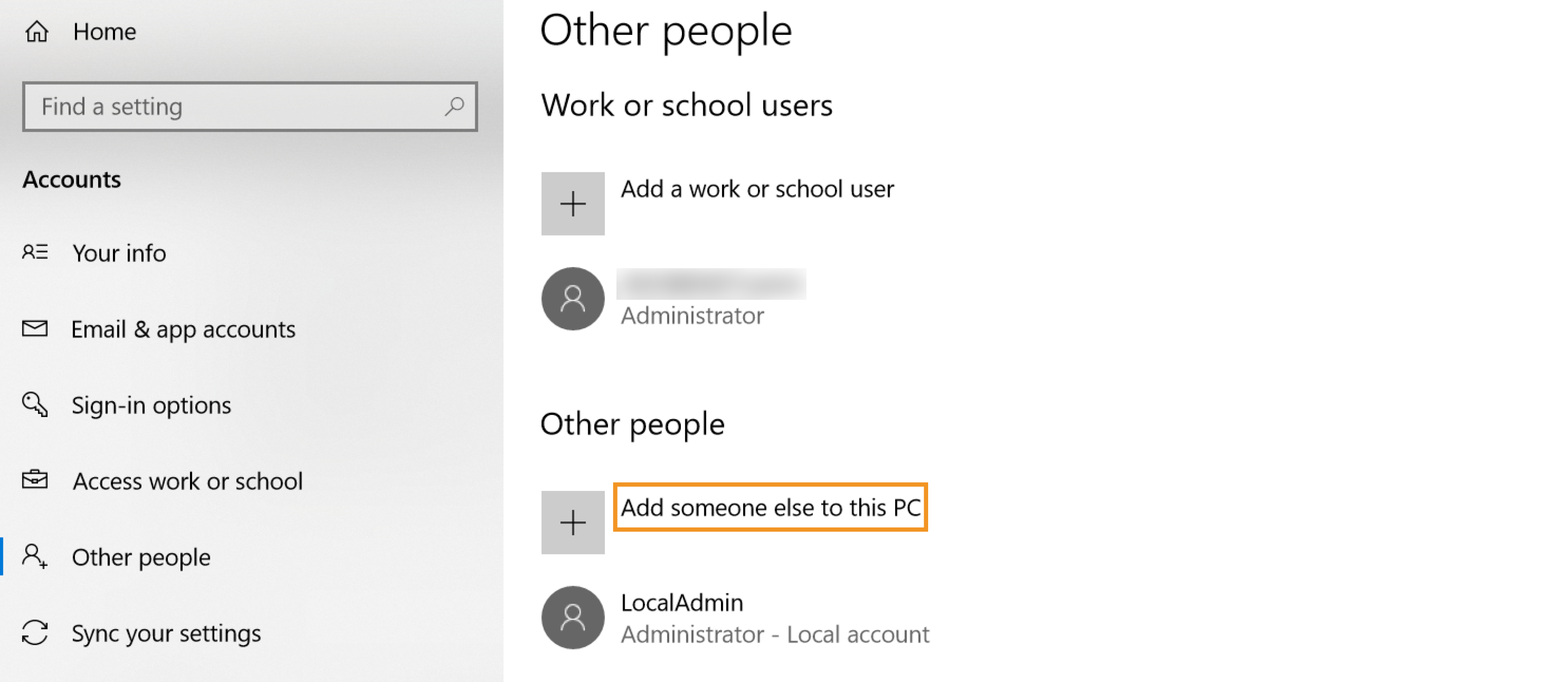Navigate to Access work or school
The image size is (1568, 682).
pyautogui.click(x=187, y=481)
